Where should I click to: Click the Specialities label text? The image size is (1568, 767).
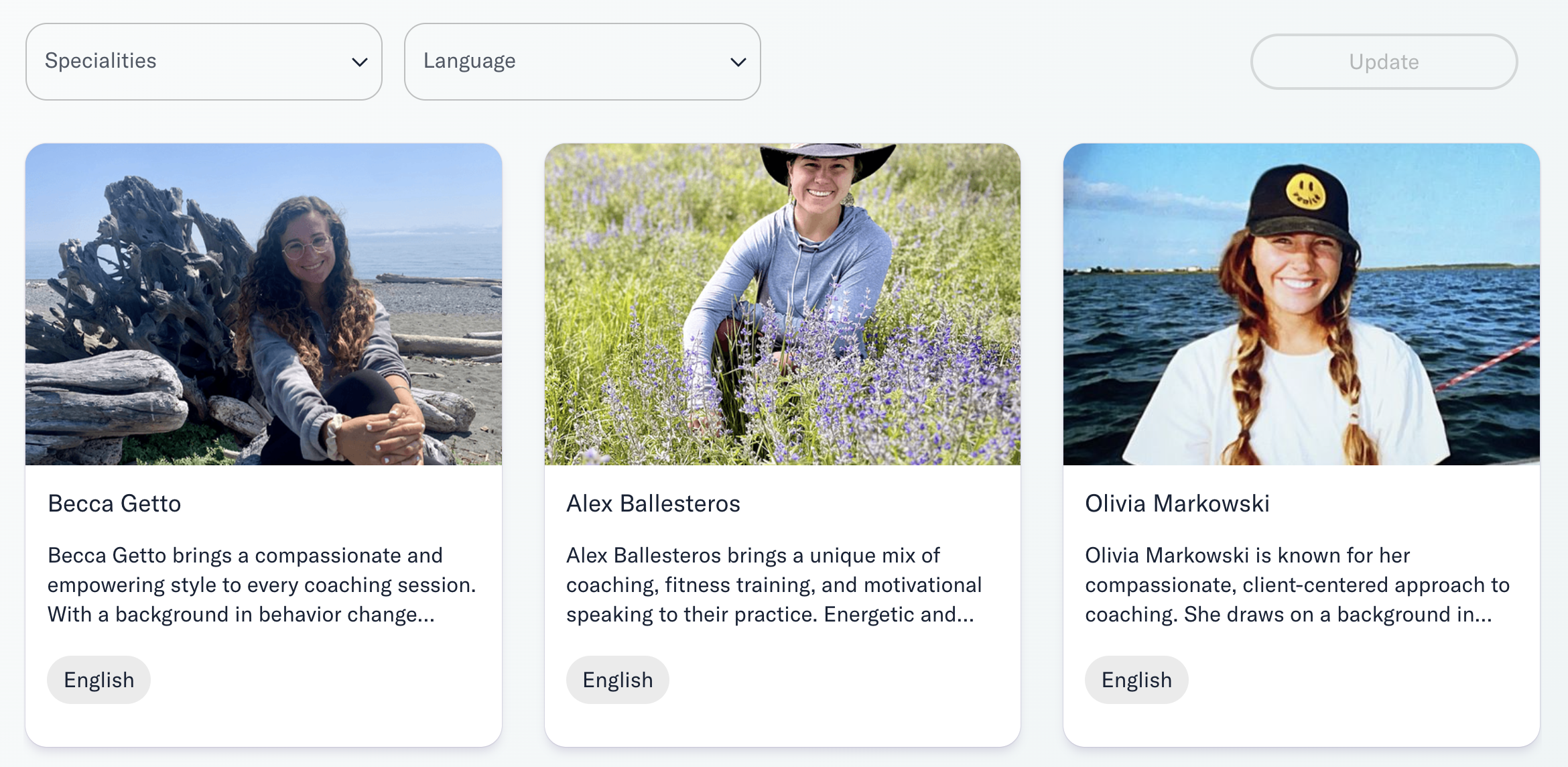point(101,61)
